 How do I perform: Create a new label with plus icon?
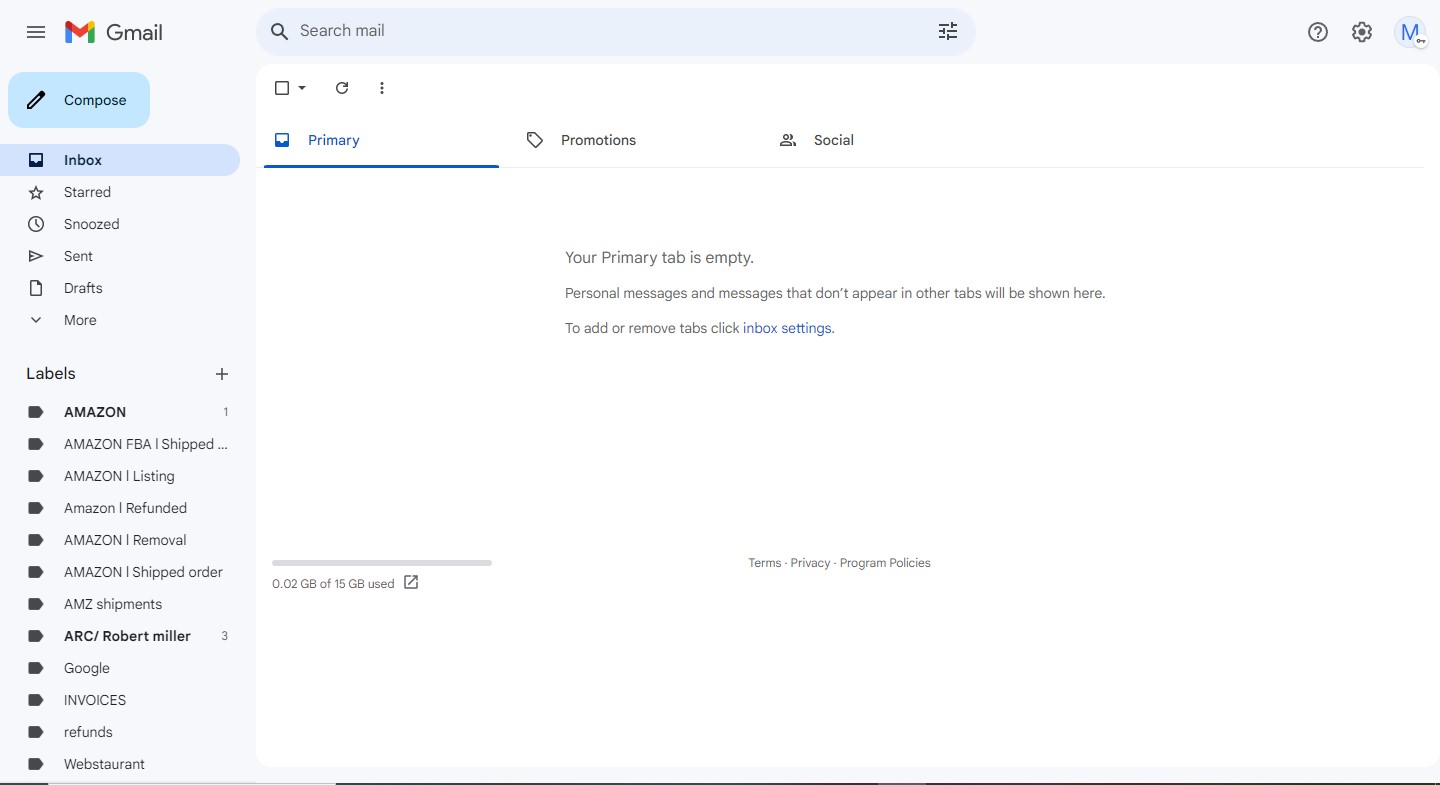point(222,374)
